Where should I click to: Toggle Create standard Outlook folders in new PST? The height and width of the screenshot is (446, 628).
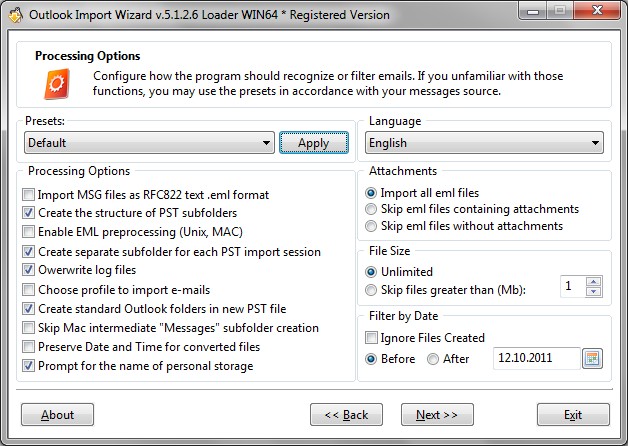pyautogui.click(x=28, y=308)
